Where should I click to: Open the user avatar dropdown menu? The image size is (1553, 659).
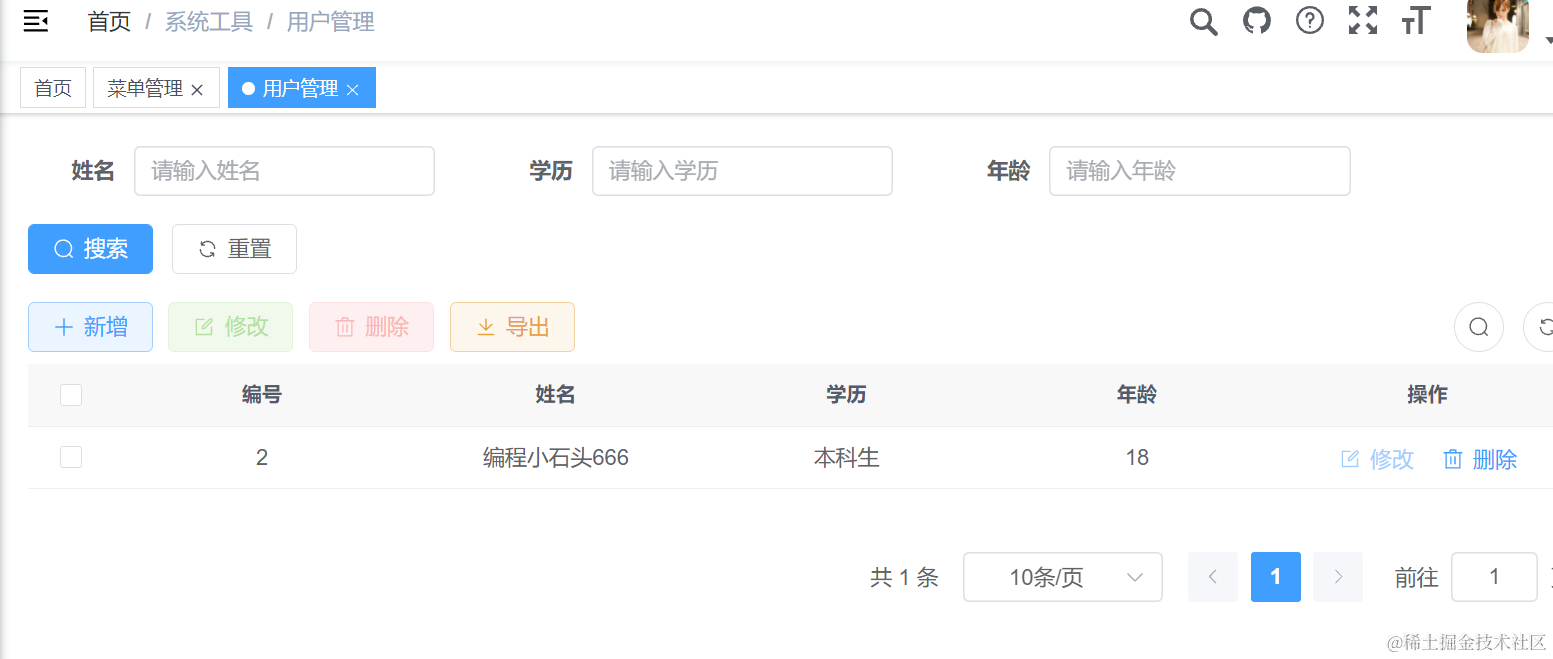coord(1498,24)
